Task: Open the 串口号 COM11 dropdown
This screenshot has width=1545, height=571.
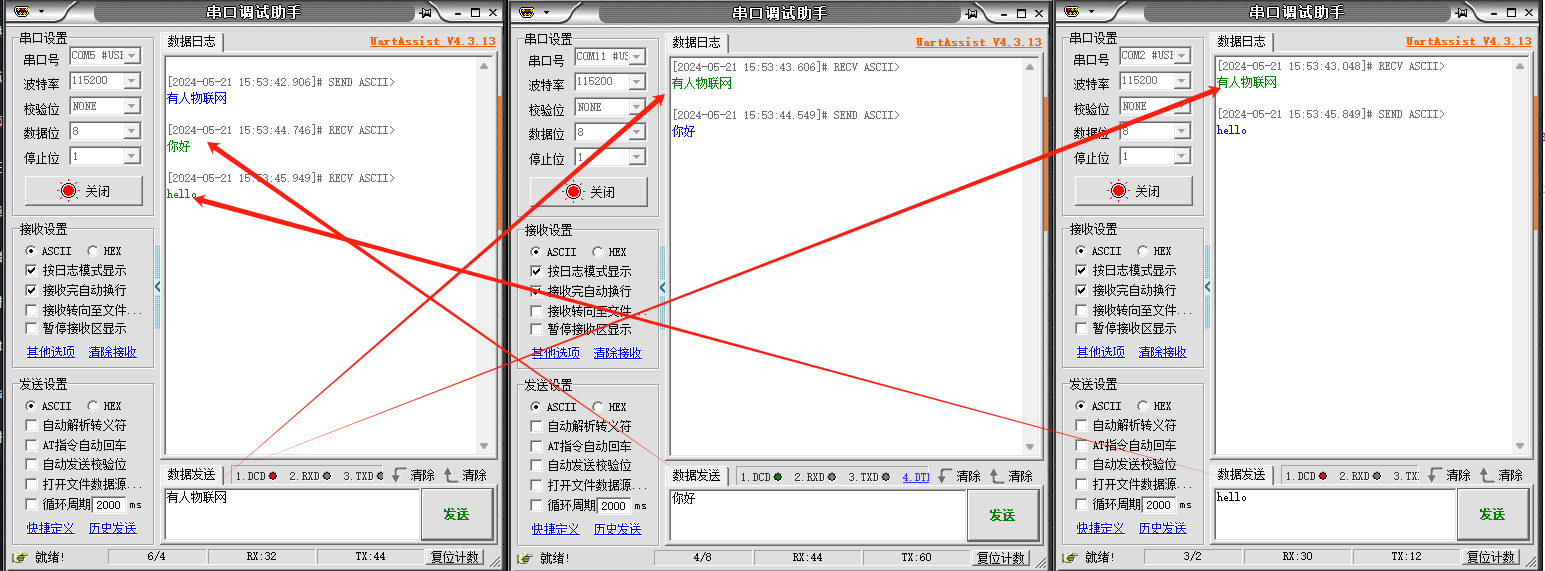Action: (x=637, y=57)
